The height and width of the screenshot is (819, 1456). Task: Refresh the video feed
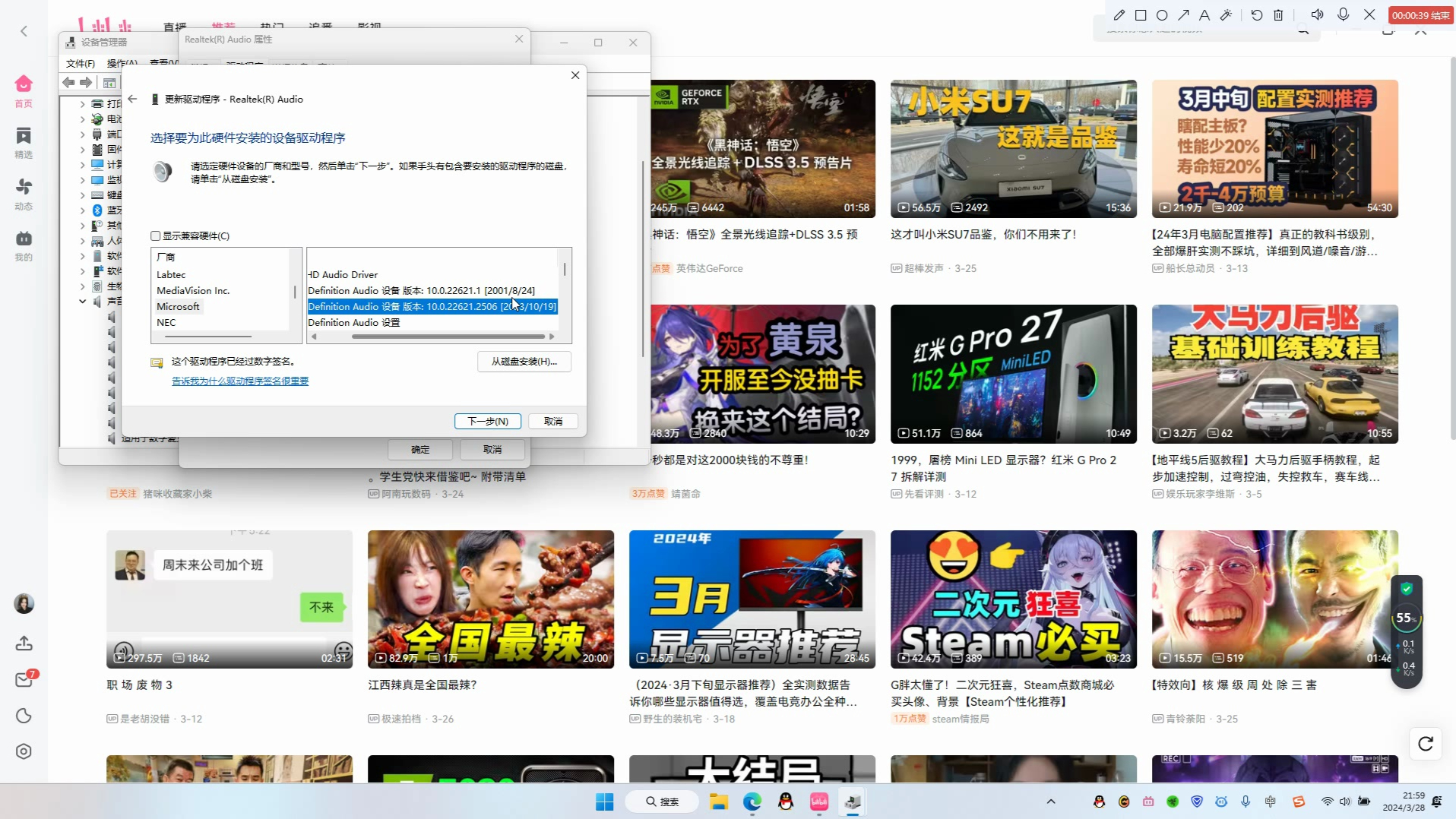(1426, 744)
